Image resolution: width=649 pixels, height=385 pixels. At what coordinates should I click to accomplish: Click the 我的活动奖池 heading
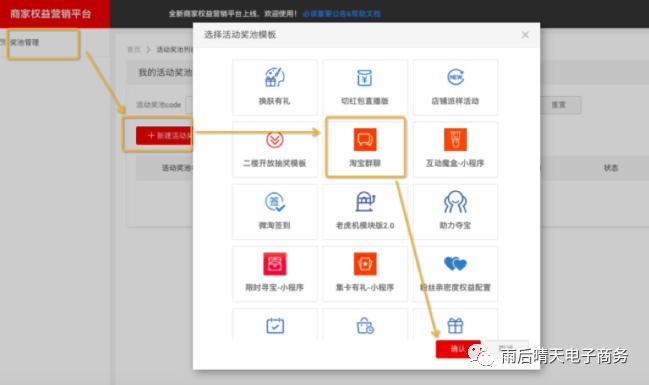click(x=165, y=72)
